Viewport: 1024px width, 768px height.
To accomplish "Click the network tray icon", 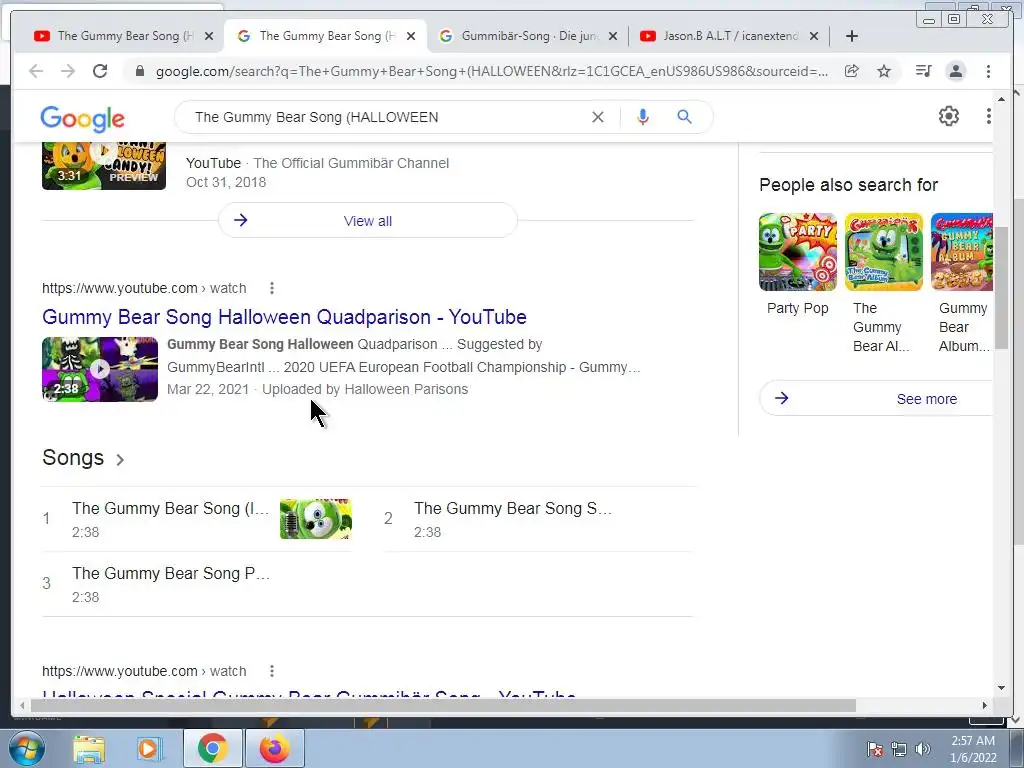I will click(899, 749).
